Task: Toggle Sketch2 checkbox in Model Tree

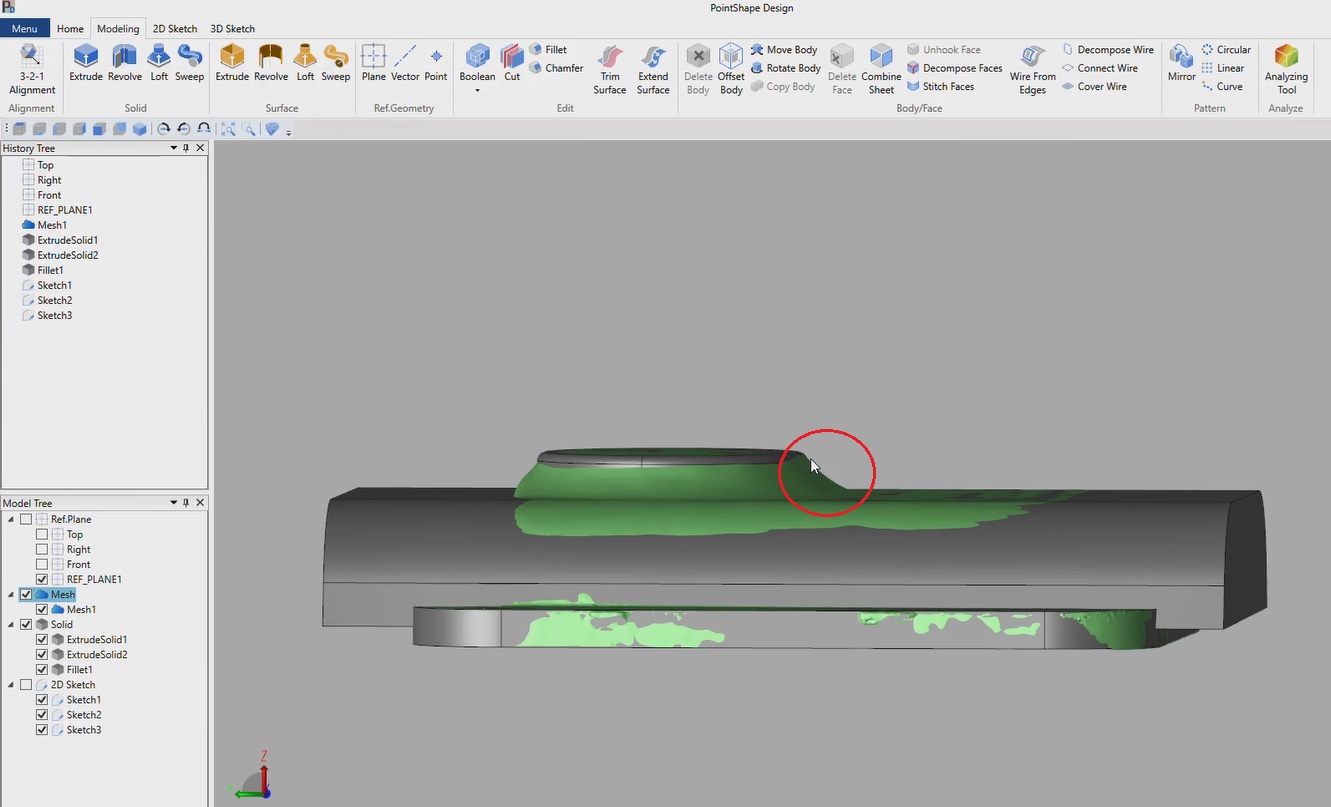Action: (x=42, y=715)
